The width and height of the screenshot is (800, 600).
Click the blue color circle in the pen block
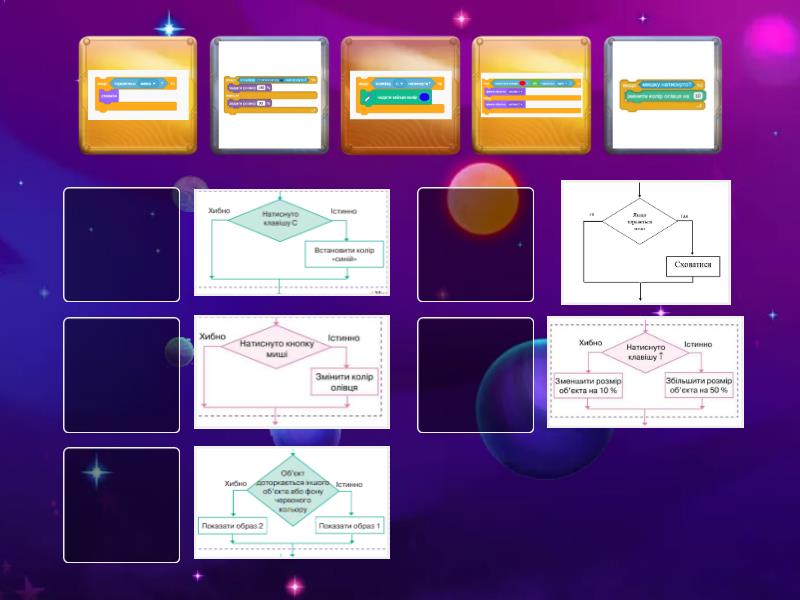[424, 97]
